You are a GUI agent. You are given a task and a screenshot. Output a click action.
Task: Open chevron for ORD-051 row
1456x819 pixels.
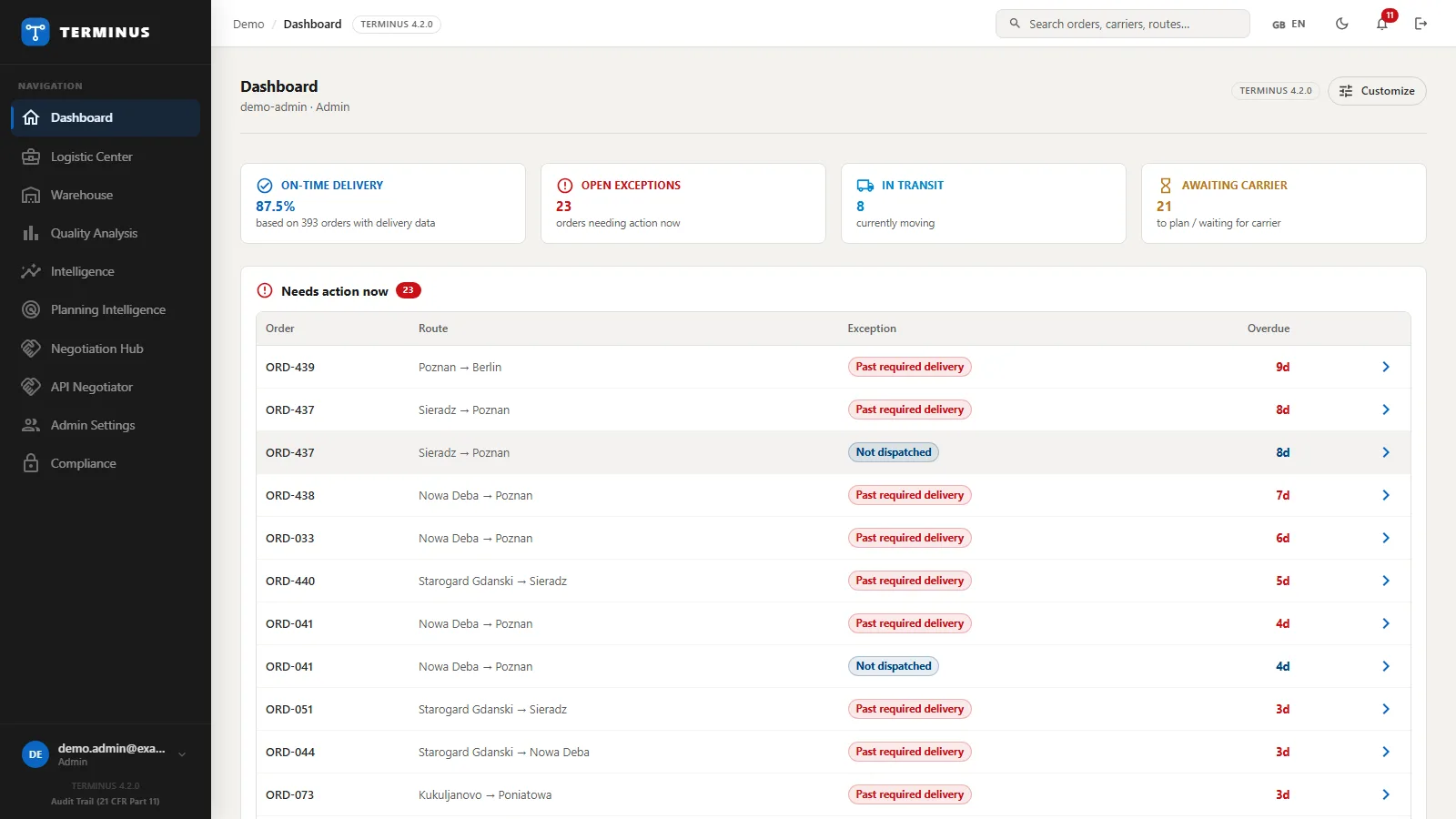click(x=1386, y=709)
